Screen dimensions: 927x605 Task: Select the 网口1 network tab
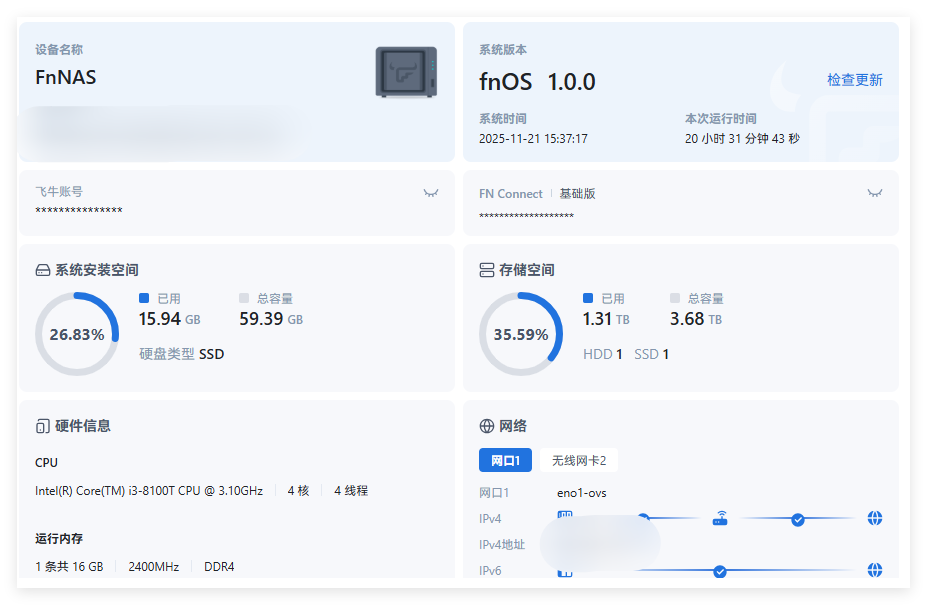(x=505, y=460)
